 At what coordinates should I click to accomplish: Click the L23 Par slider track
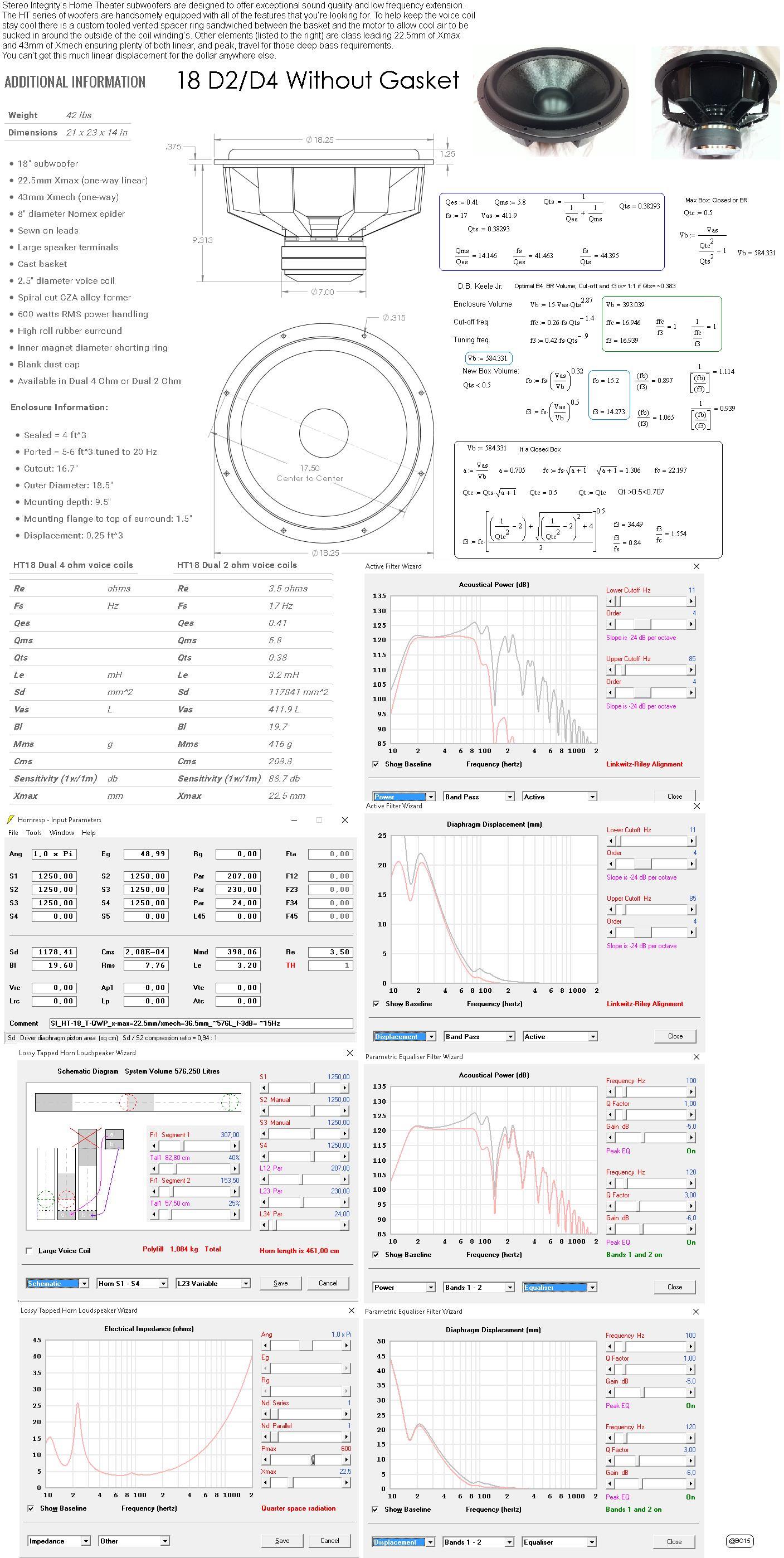pyautogui.click(x=305, y=1202)
